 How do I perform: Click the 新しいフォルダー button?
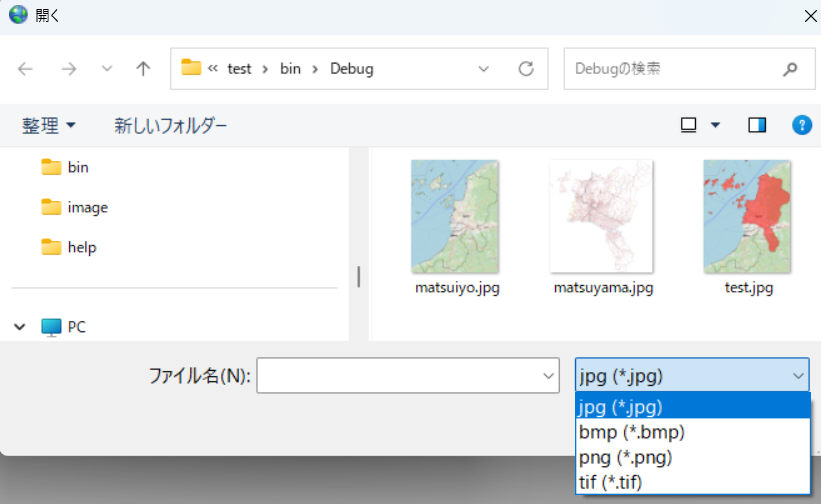tap(170, 125)
